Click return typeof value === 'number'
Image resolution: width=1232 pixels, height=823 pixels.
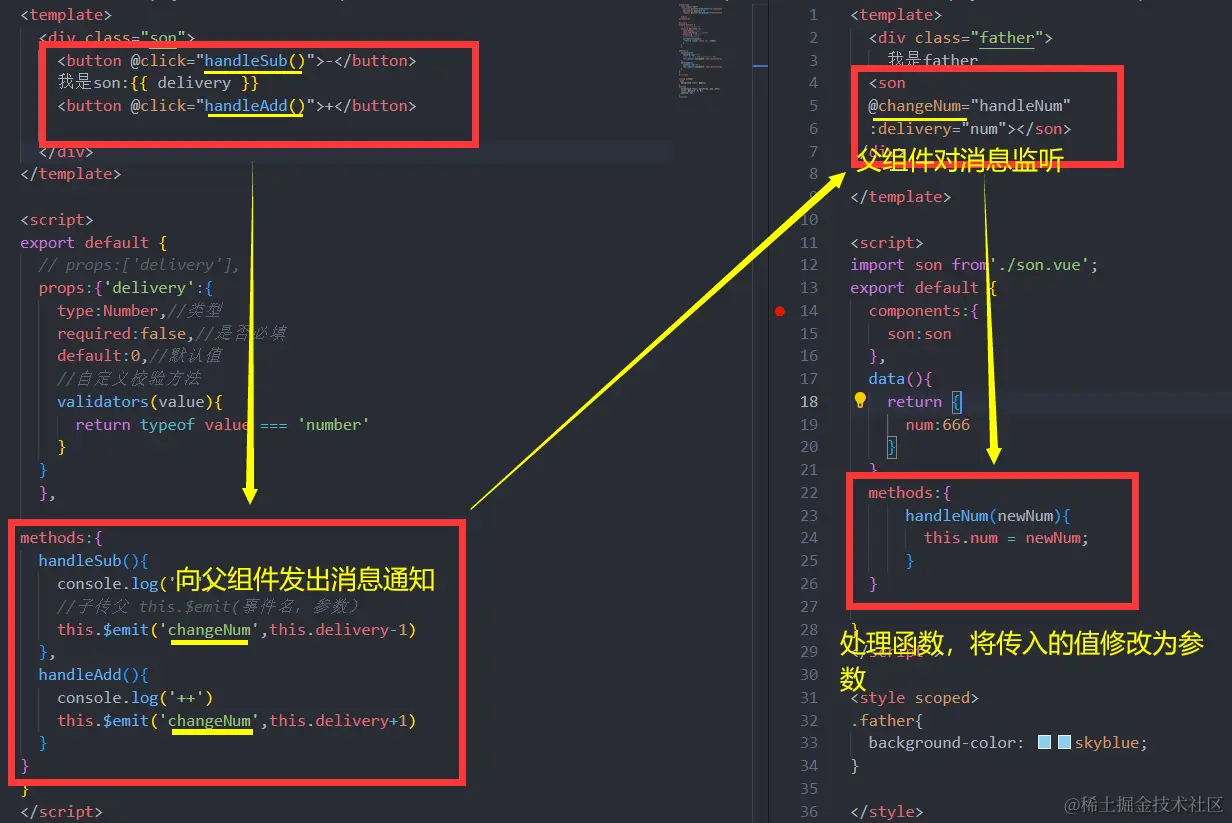[222, 424]
